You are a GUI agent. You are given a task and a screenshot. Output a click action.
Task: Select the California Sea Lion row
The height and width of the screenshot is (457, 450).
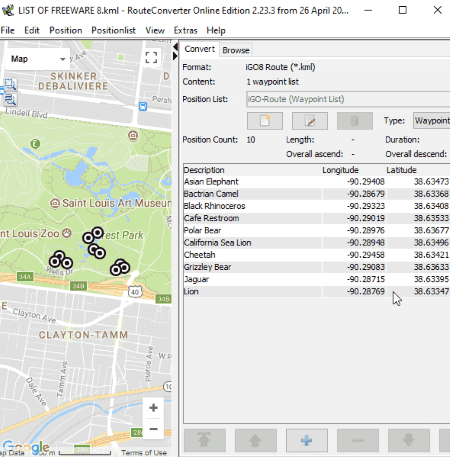click(317, 243)
